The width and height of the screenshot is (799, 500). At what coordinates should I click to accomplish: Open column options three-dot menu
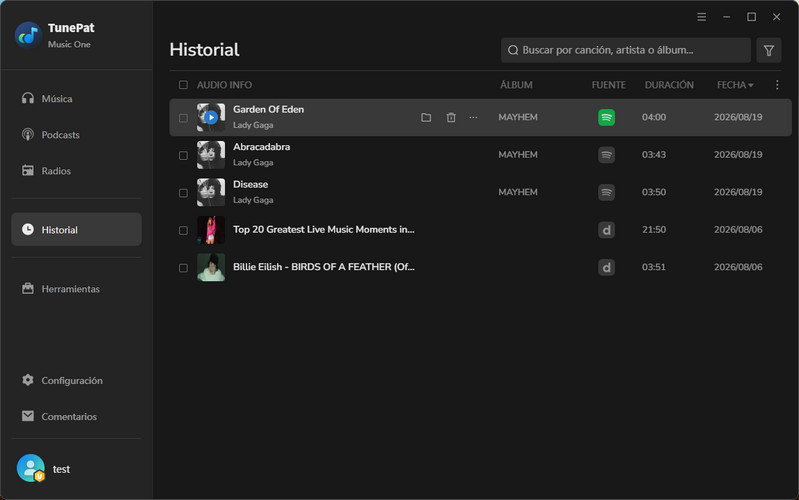coord(777,85)
